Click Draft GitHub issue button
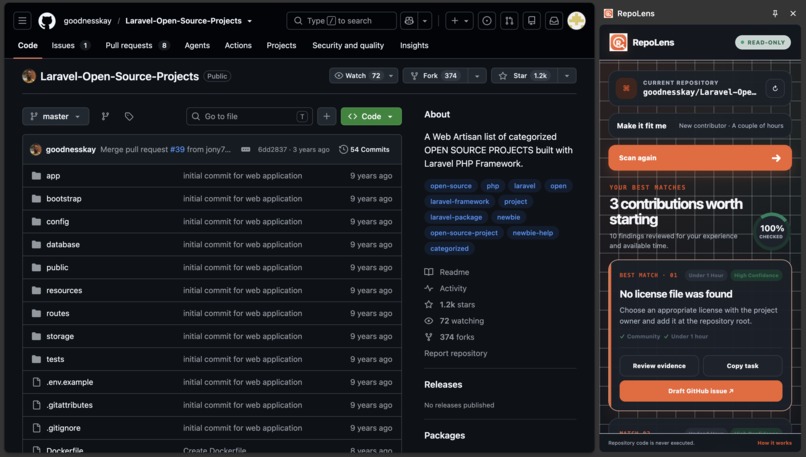 (x=701, y=391)
